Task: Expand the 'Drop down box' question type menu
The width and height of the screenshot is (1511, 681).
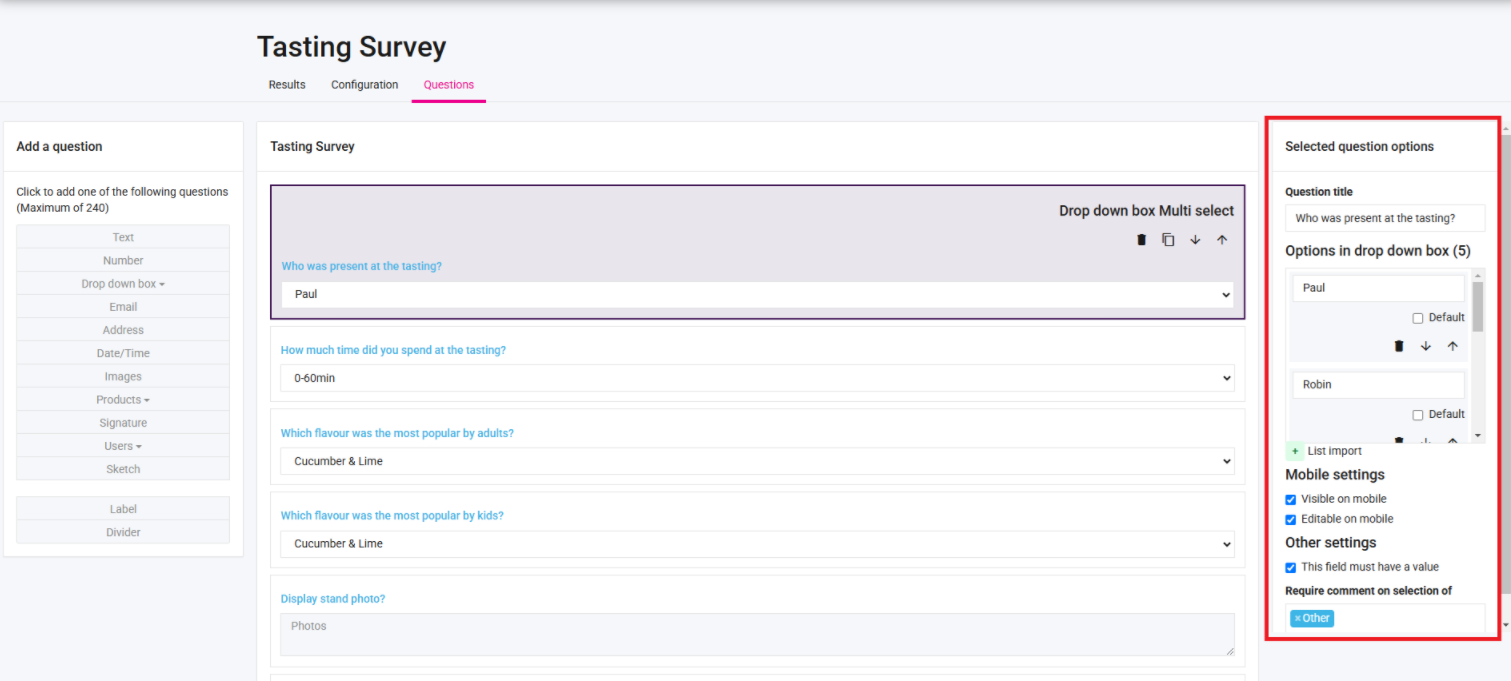Action: (123, 284)
